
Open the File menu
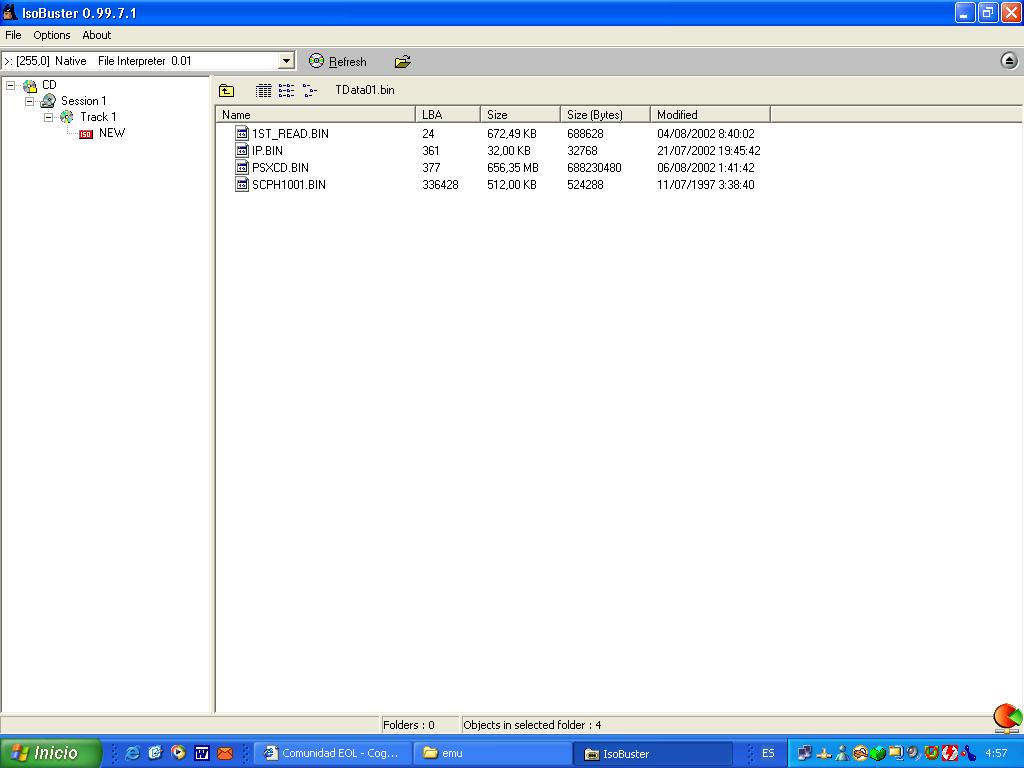coord(13,35)
